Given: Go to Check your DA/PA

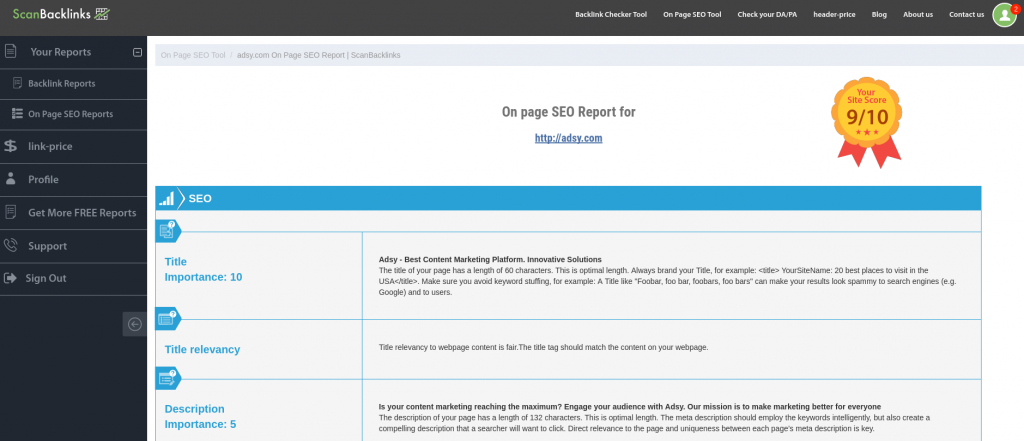Looking at the screenshot, I should [767, 14].
